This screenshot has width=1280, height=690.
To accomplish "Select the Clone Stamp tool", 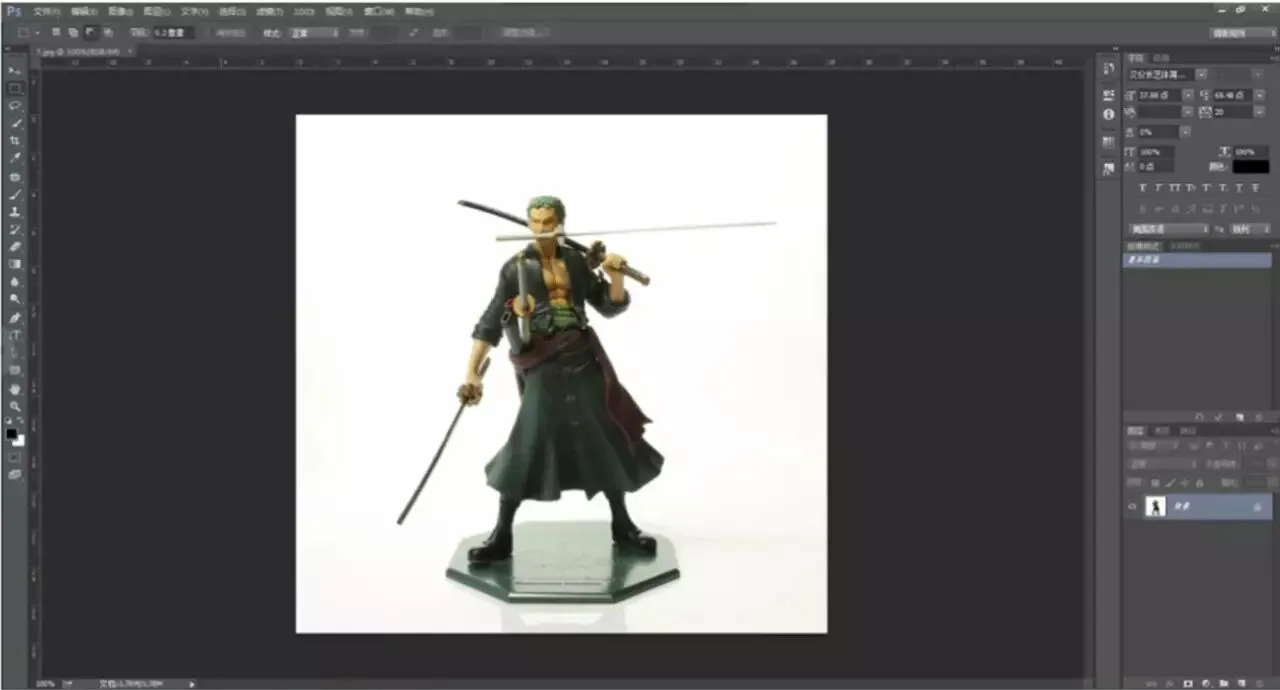I will [x=15, y=212].
